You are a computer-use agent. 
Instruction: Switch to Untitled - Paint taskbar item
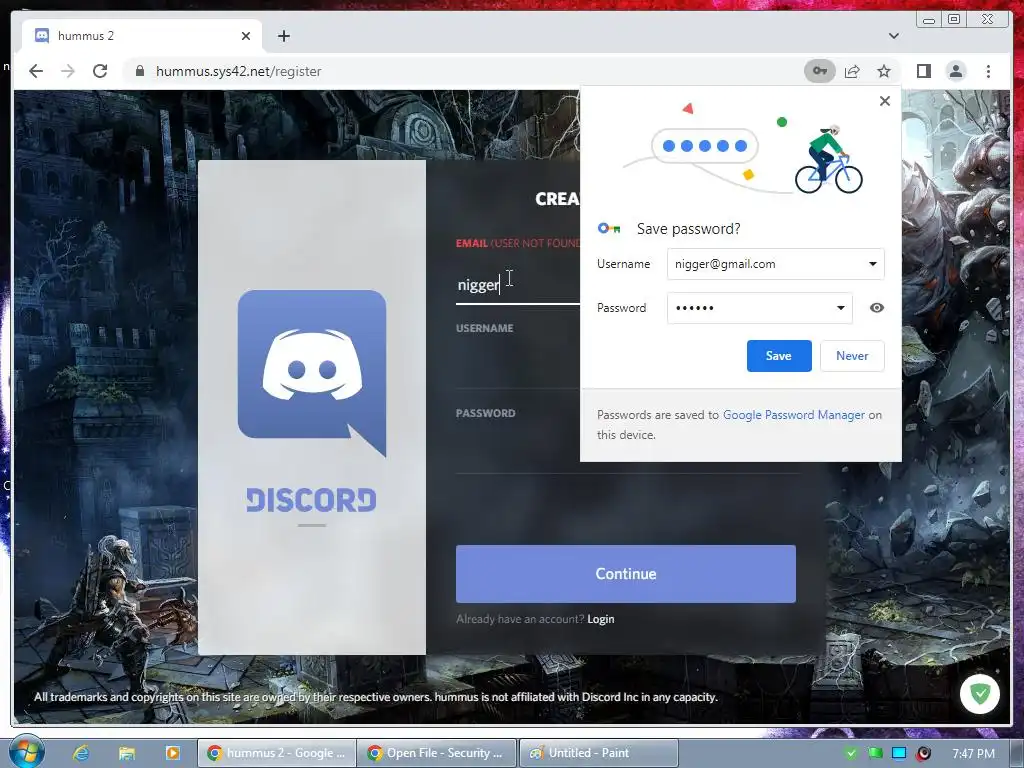tap(599, 753)
